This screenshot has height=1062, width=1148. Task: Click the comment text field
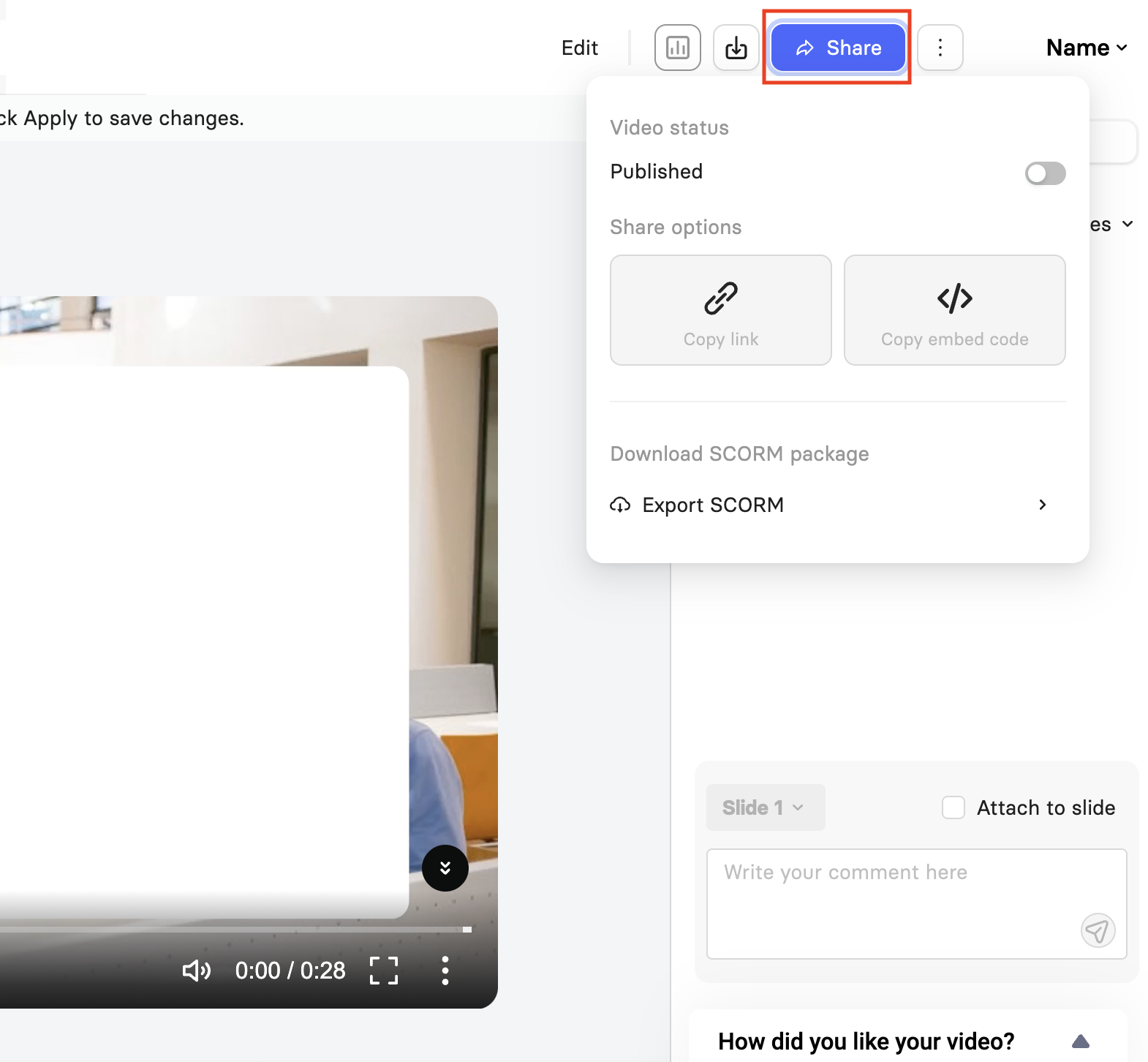(x=916, y=903)
